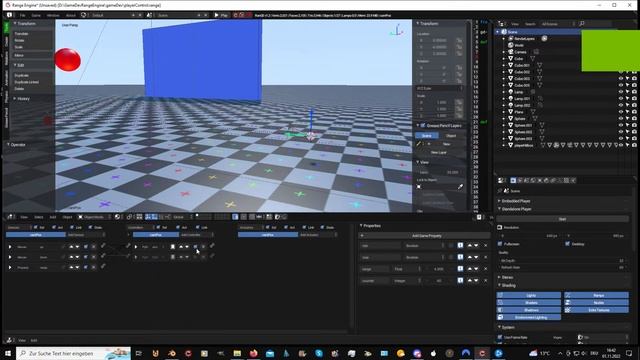Select the Render tab in Properties editor
The image size is (640, 360).
coord(513,180)
